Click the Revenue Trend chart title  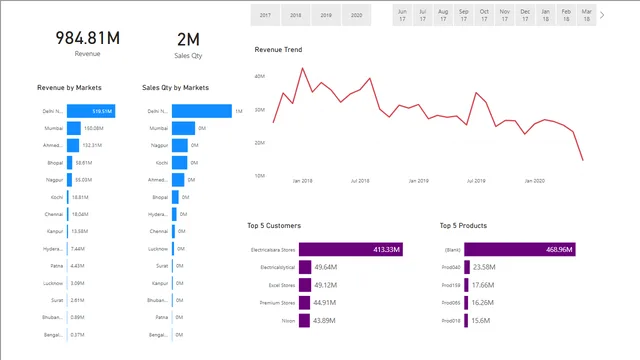point(278,49)
